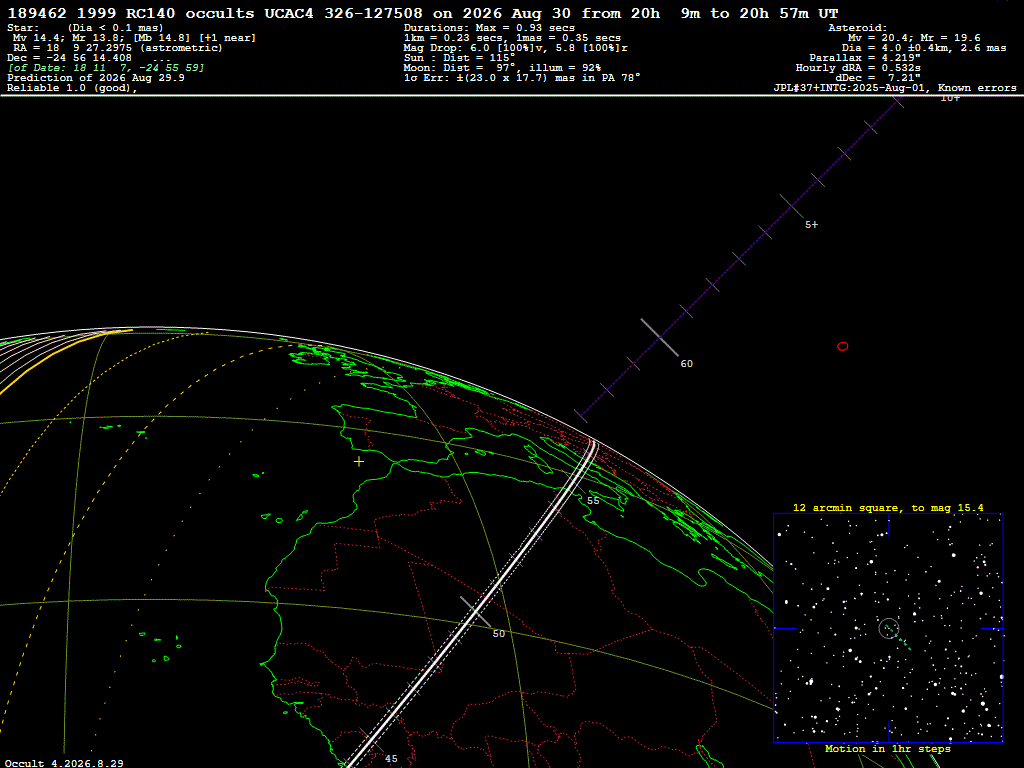The height and width of the screenshot is (768, 1024).
Task: Click the yellow plus crosshair over the ocean
Action: [359, 462]
